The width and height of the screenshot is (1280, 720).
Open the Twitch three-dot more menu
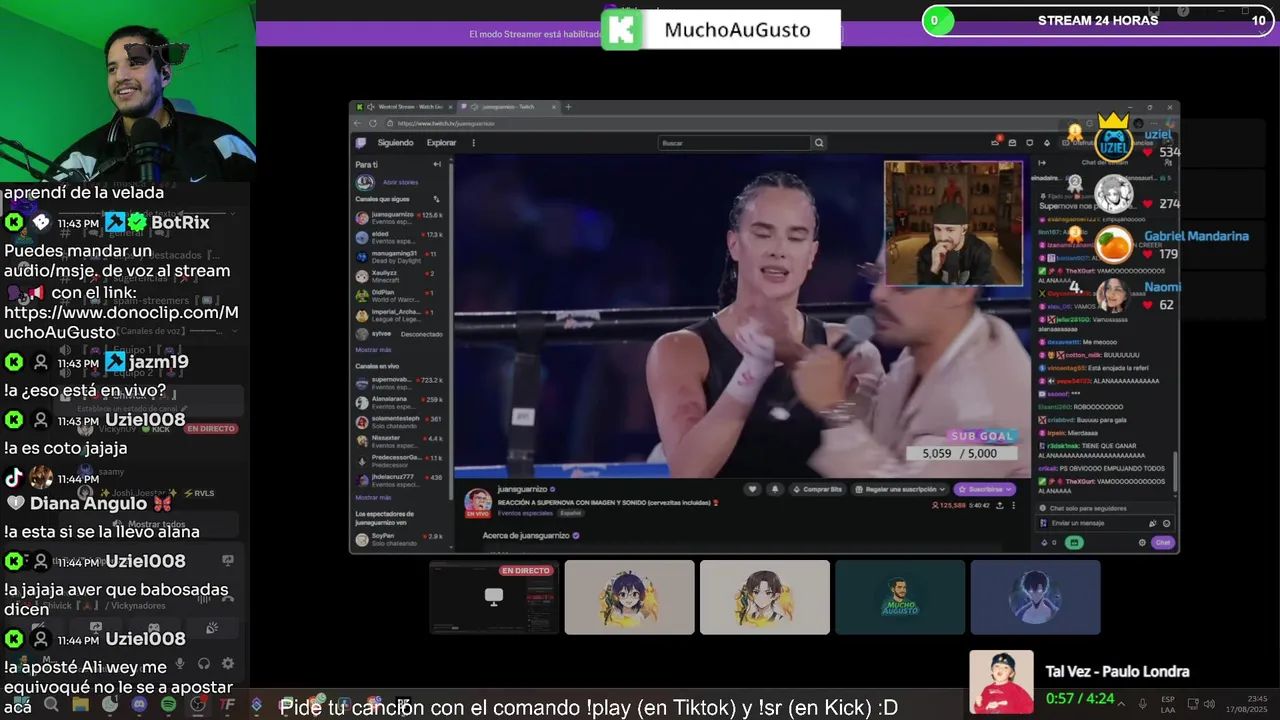(x=473, y=143)
